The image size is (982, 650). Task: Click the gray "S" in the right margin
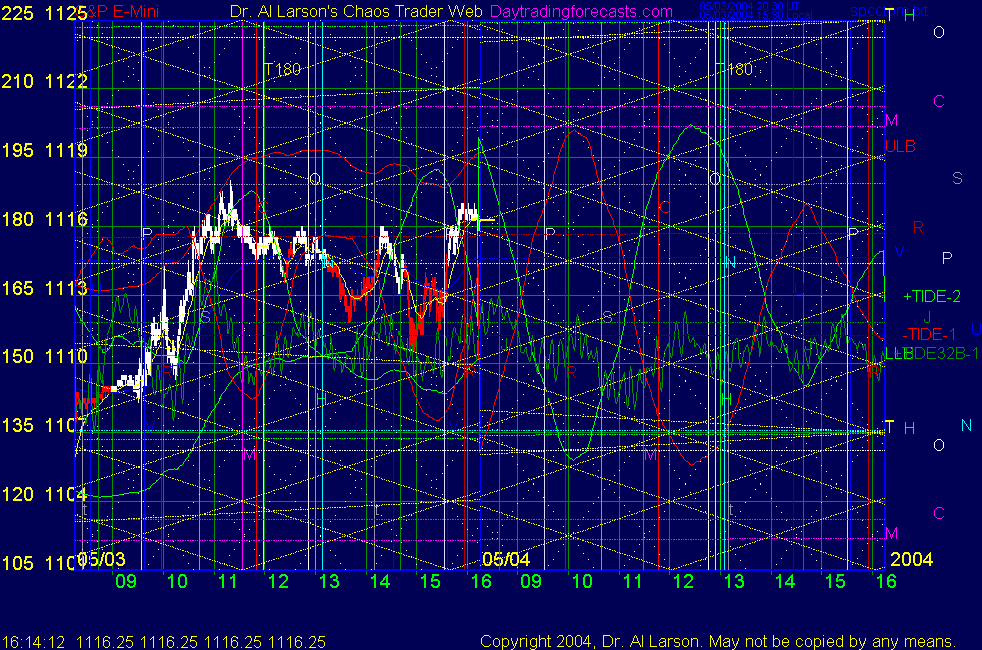(x=957, y=178)
